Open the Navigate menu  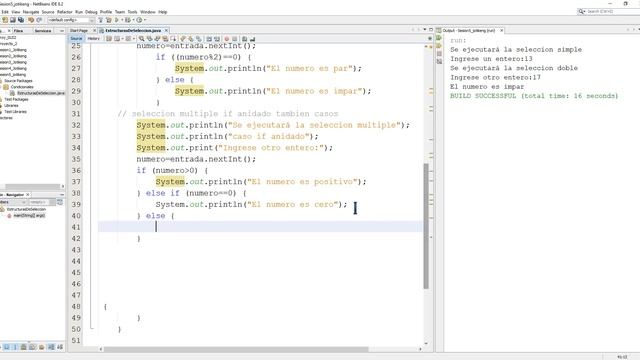(31, 12)
